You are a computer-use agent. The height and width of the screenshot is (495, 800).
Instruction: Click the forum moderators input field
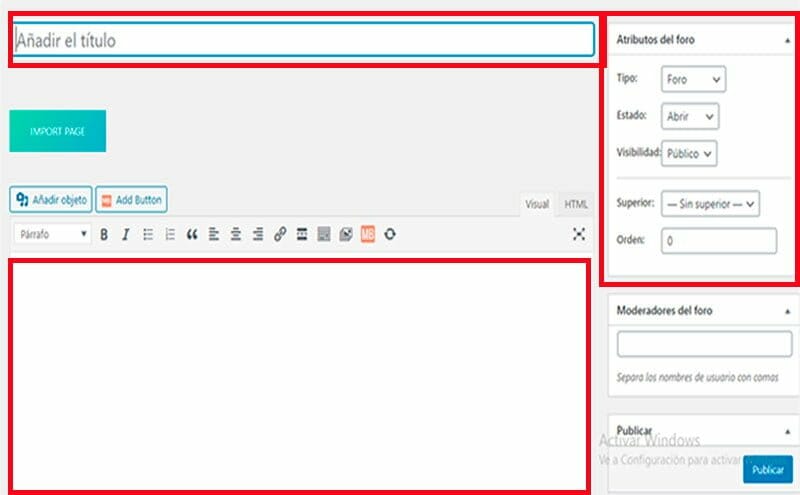tap(705, 344)
